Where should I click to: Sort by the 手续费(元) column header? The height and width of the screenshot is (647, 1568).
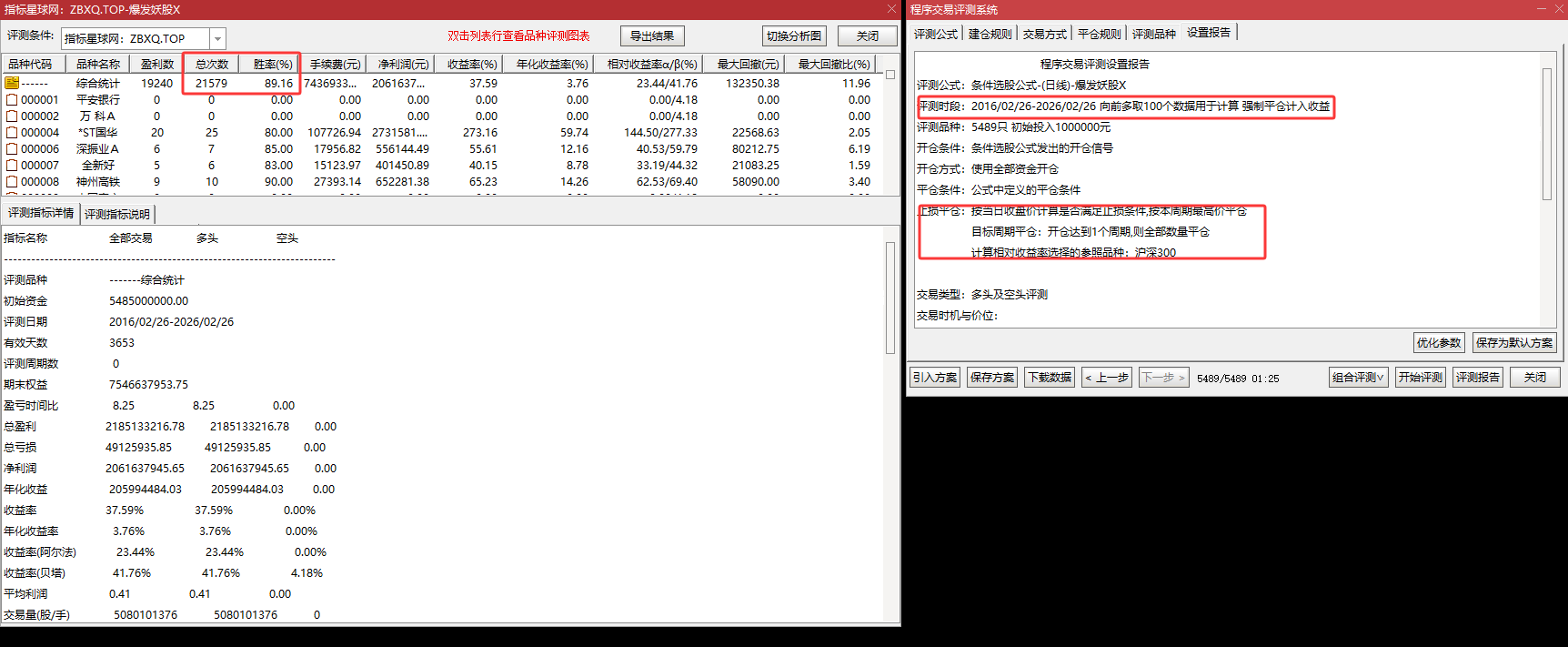(x=335, y=65)
